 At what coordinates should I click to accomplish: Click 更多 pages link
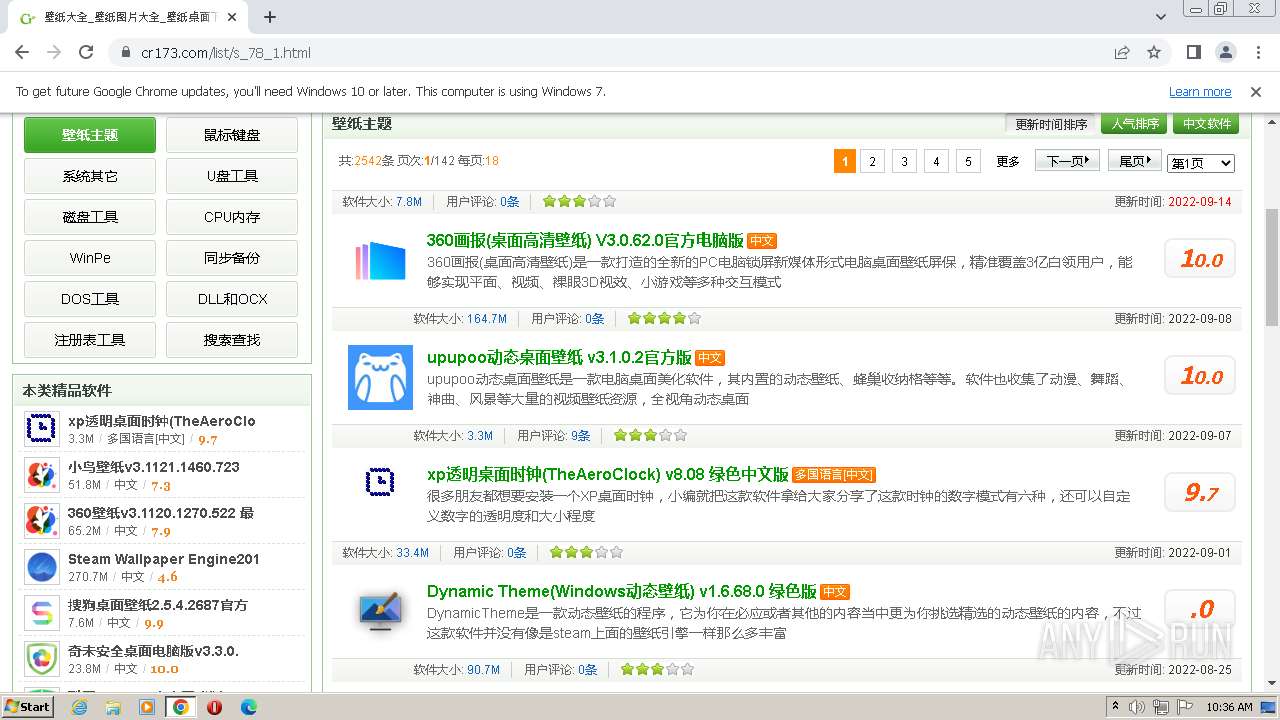point(1008,162)
